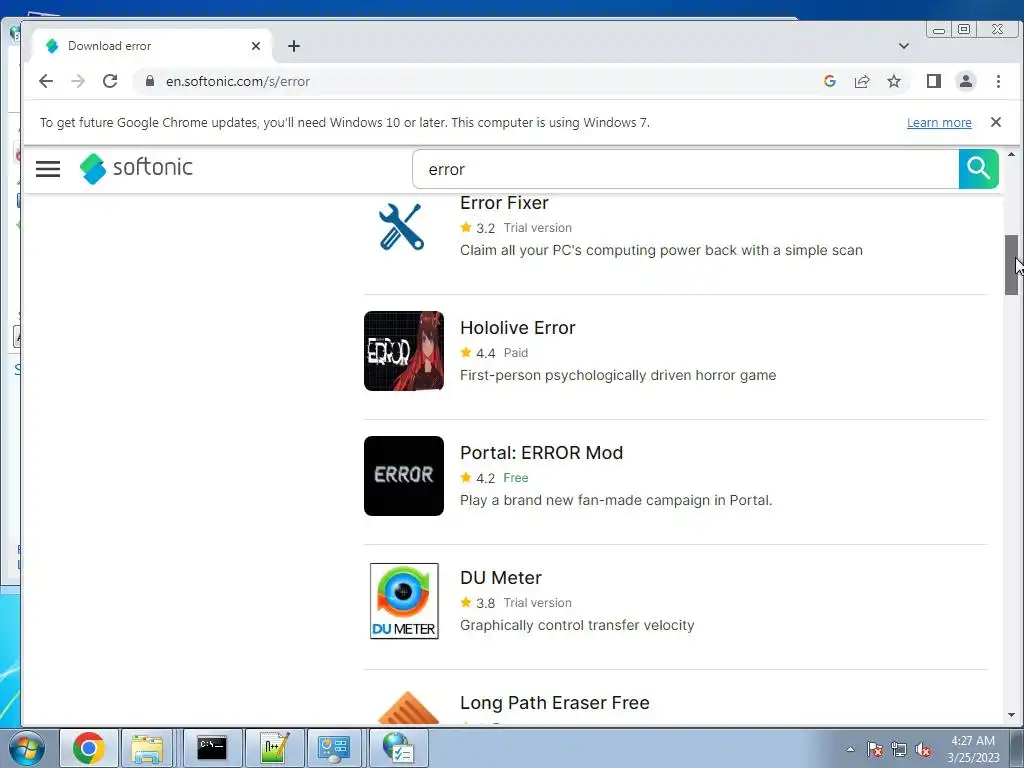Go to Softonic home via logo
1024x768 pixels.
click(x=136, y=168)
